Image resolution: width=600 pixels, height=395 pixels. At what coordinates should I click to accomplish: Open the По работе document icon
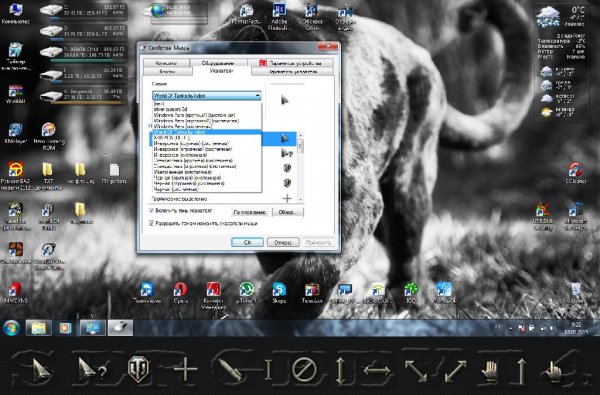click(114, 173)
